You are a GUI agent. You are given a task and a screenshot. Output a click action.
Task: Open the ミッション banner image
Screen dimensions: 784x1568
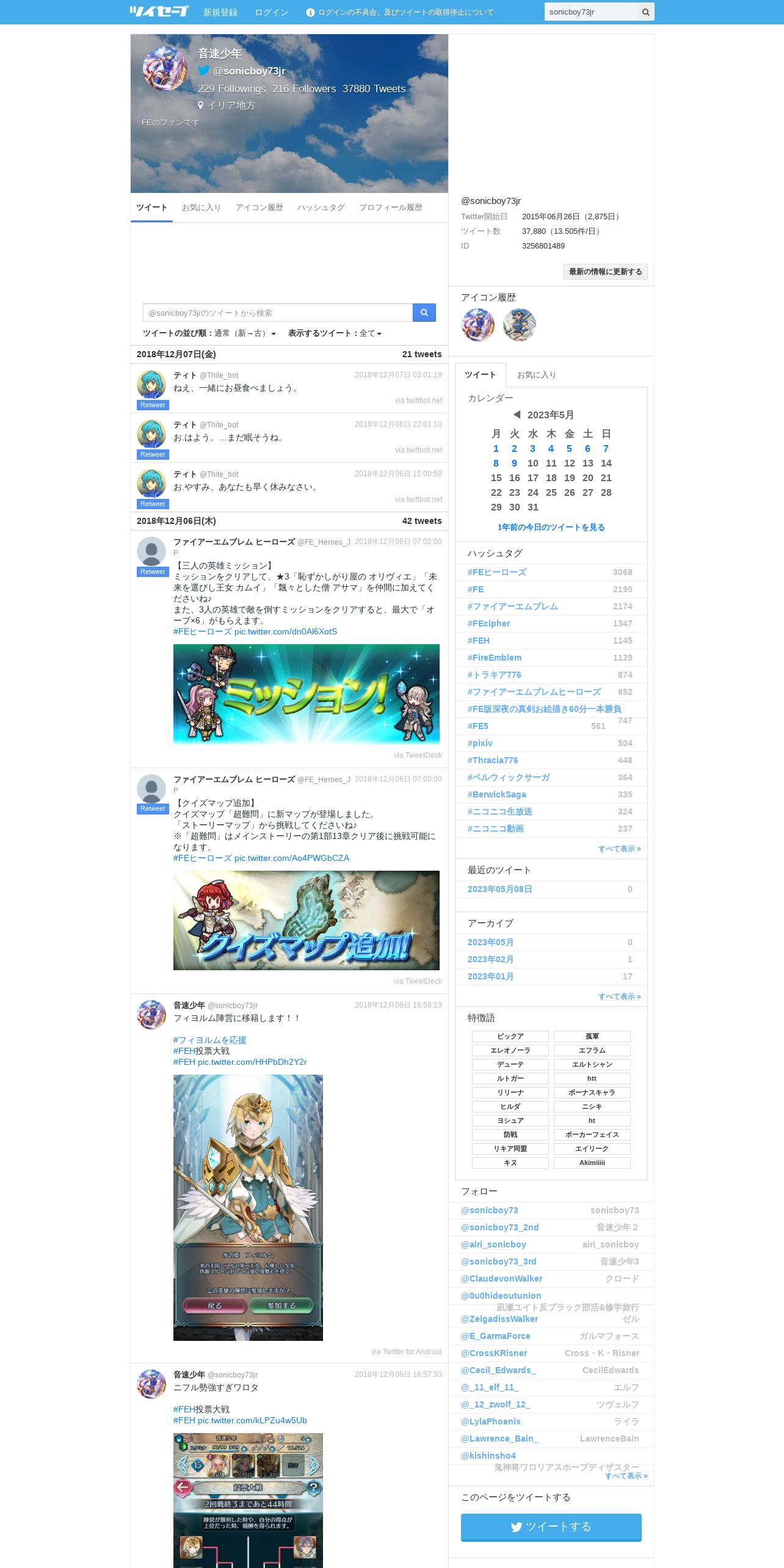307,694
